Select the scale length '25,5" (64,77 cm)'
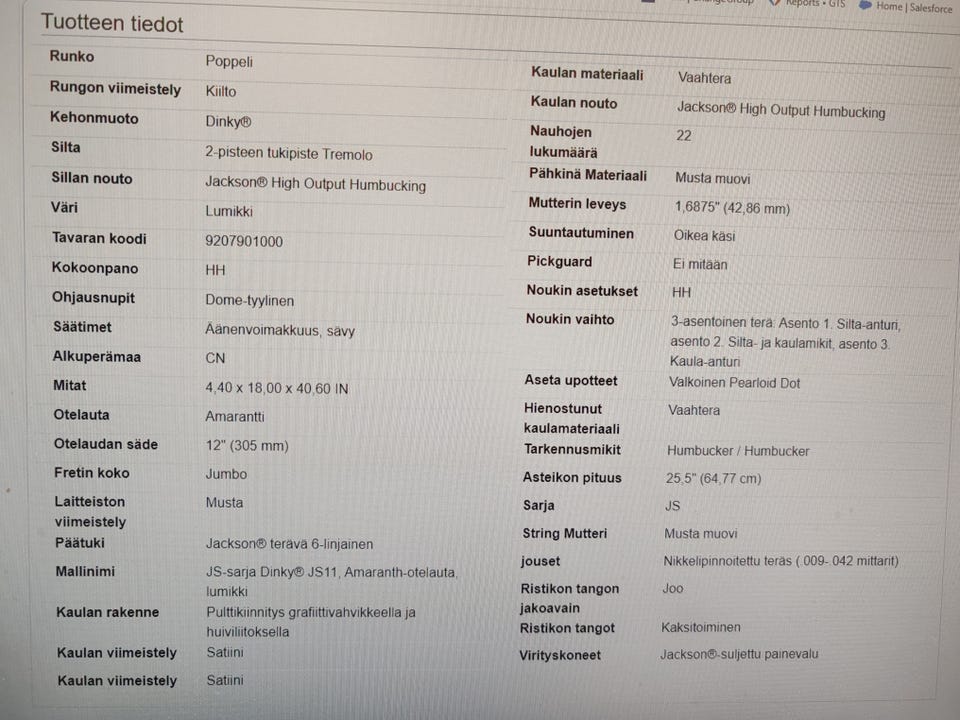 point(713,479)
